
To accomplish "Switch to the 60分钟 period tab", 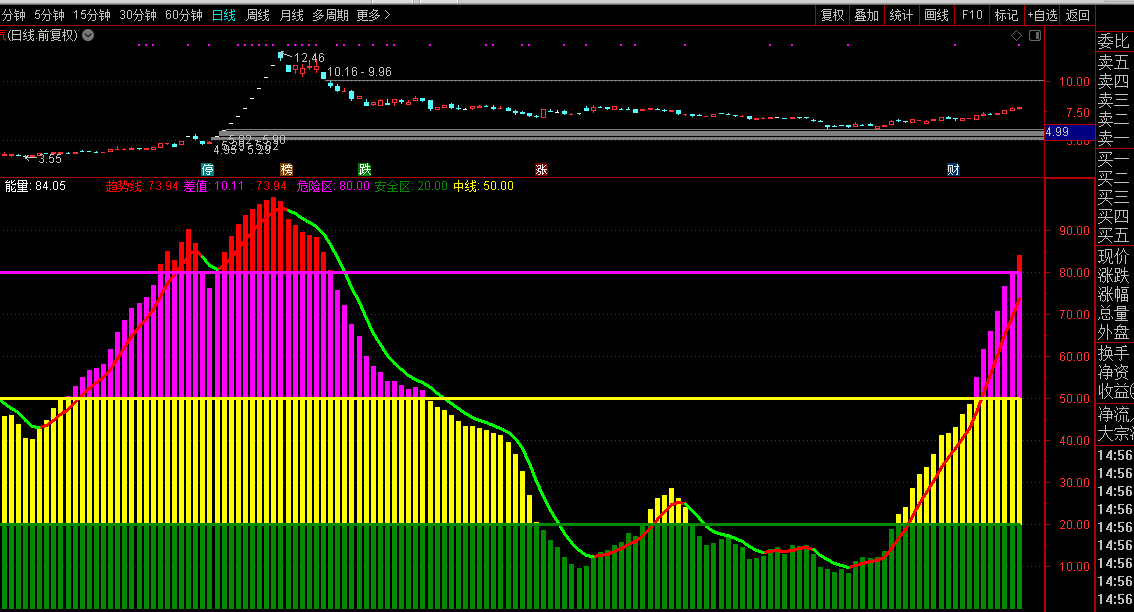I will coord(184,15).
